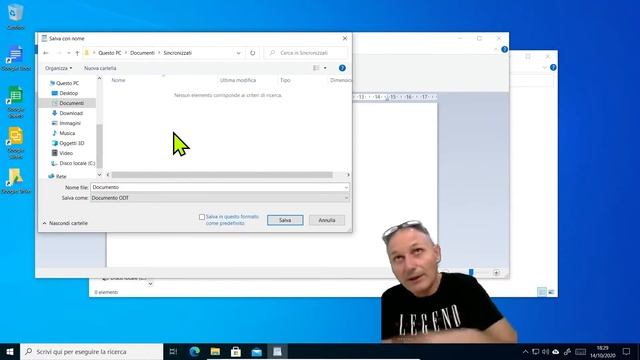The height and width of the screenshot is (360, 640).
Task: Open Google Drive desktop shortcut
Action: click(16, 181)
